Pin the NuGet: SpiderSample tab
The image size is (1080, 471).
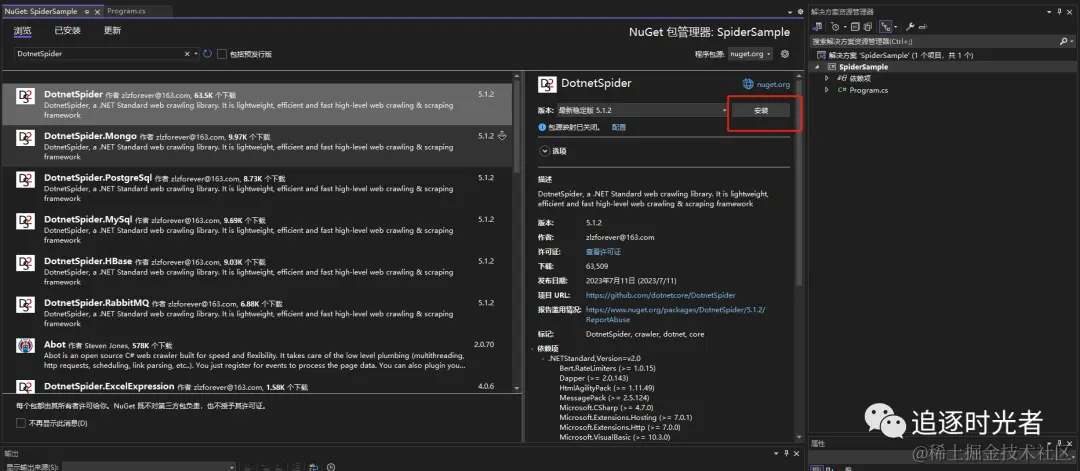(87, 12)
